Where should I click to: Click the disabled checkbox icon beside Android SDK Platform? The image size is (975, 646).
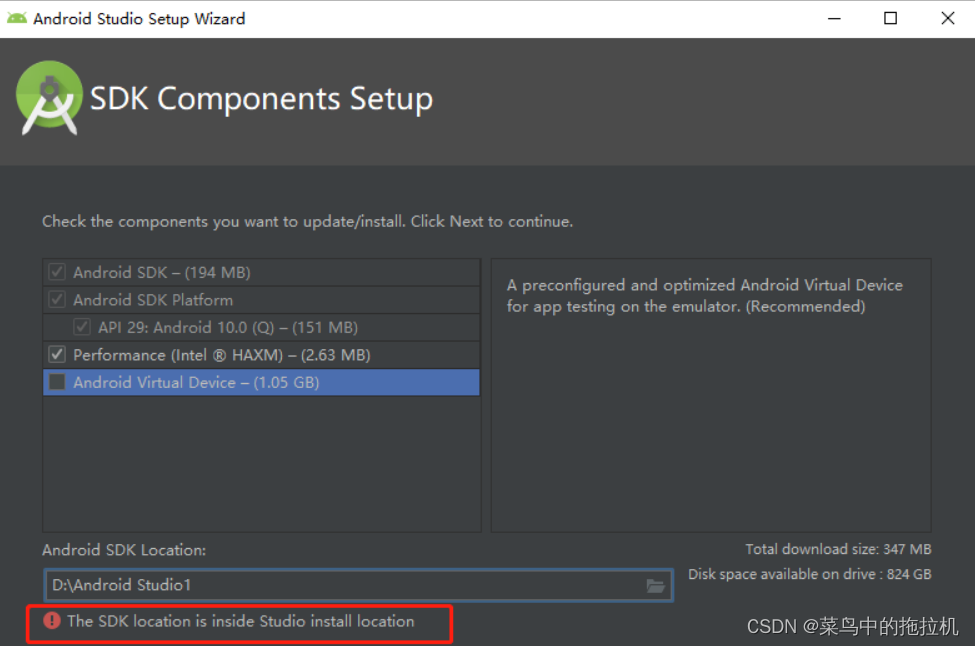click(56, 299)
